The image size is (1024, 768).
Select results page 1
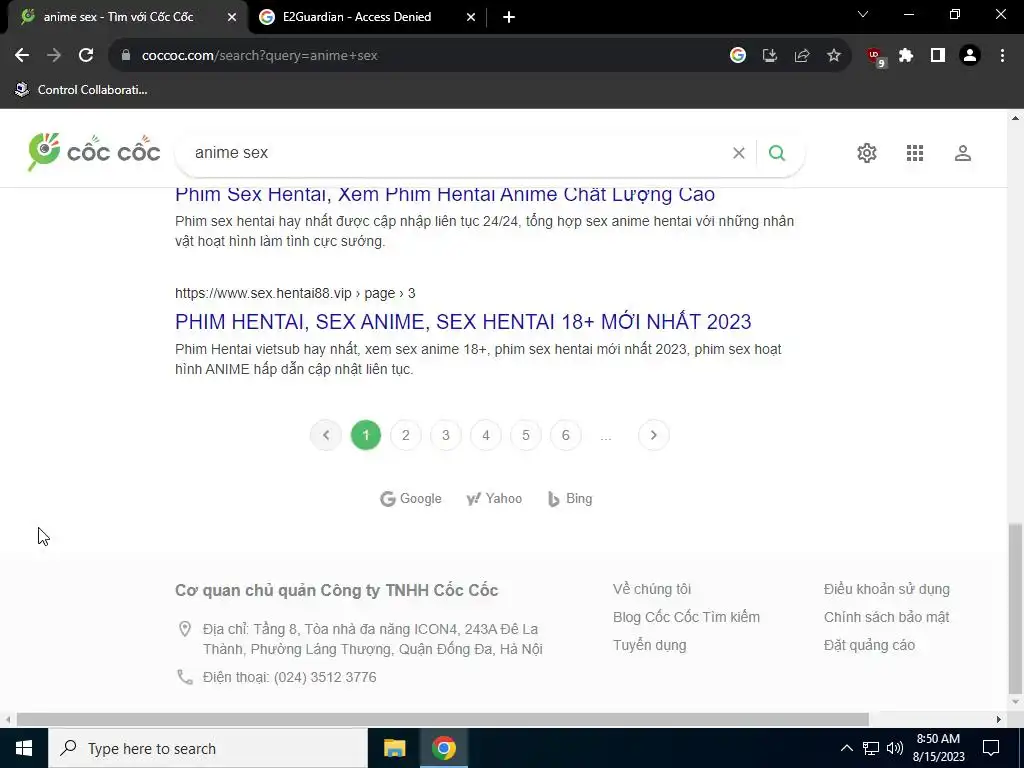(x=366, y=435)
